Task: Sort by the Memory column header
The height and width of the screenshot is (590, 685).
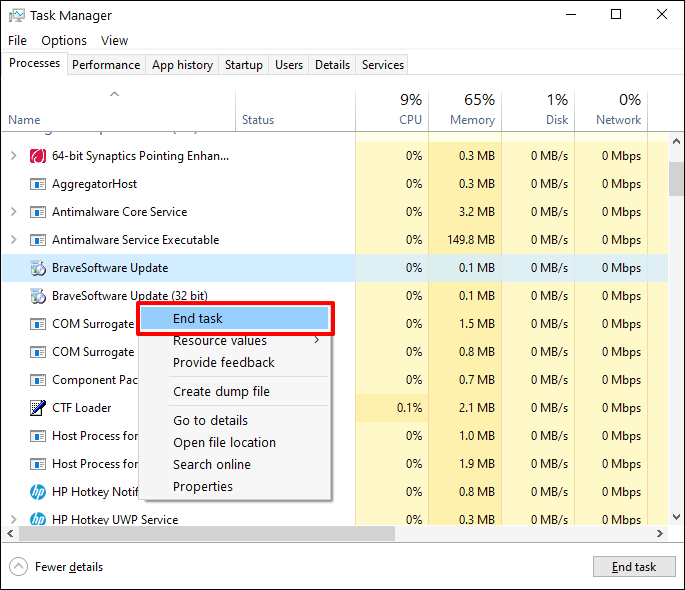Action: (465, 111)
